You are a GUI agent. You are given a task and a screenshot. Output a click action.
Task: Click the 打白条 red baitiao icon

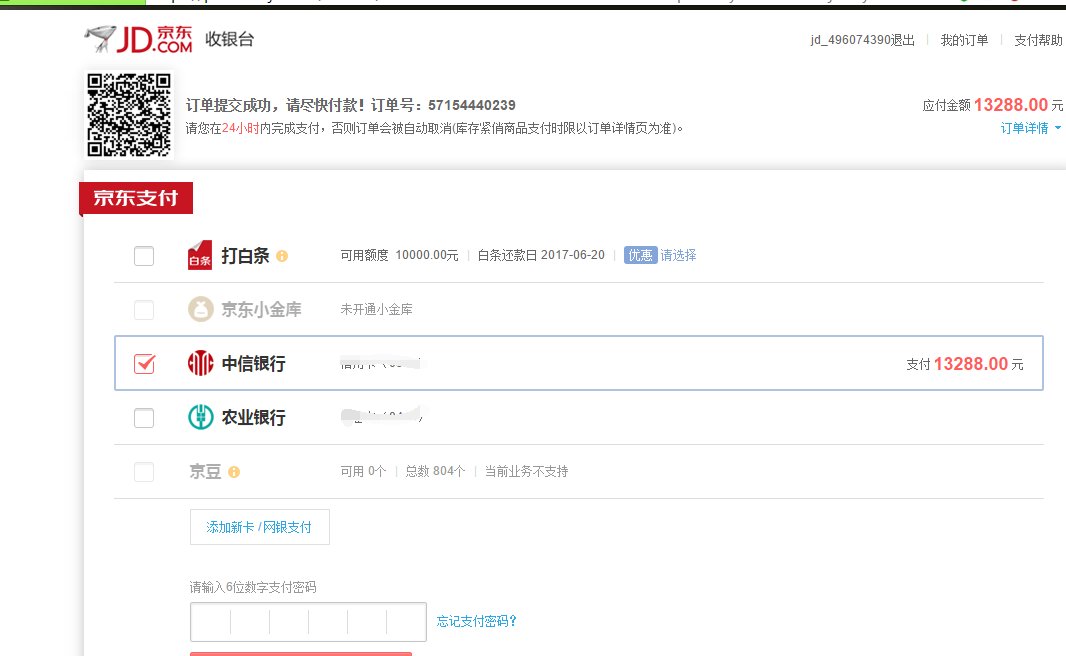click(x=200, y=256)
